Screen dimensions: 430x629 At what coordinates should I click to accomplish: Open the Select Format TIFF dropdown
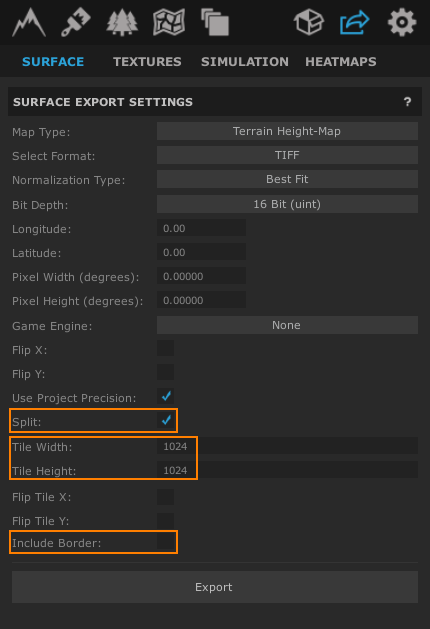click(287, 155)
